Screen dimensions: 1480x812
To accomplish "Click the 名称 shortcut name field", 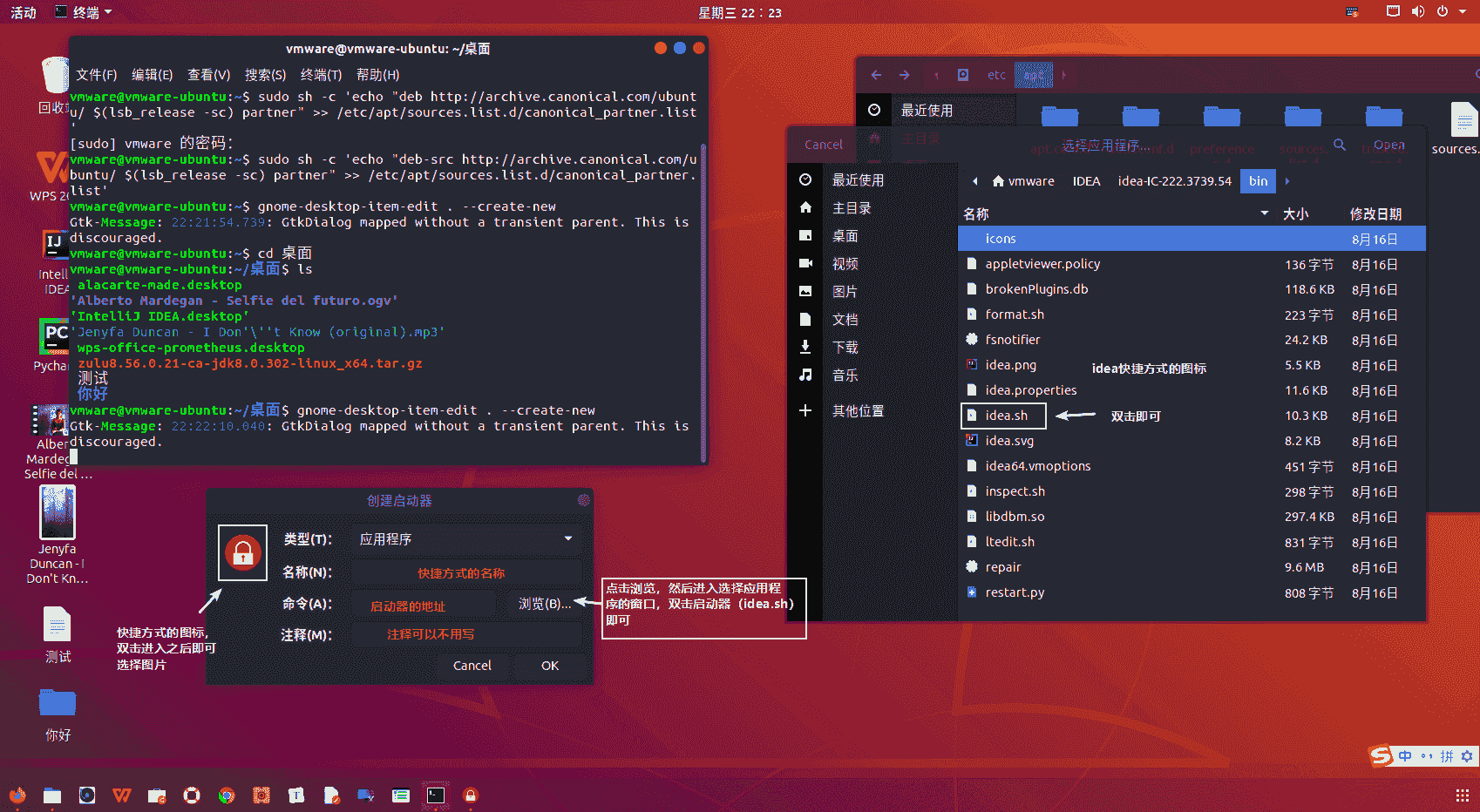I will pyautogui.click(x=466, y=572).
